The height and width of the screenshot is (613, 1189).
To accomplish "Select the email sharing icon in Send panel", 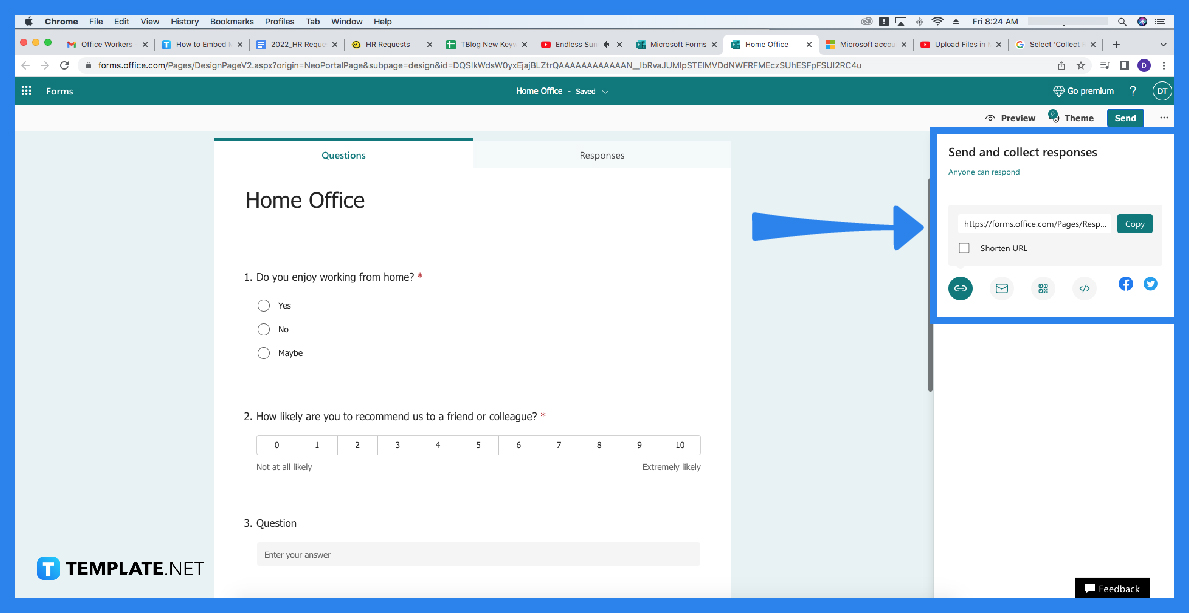I will pos(1001,288).
